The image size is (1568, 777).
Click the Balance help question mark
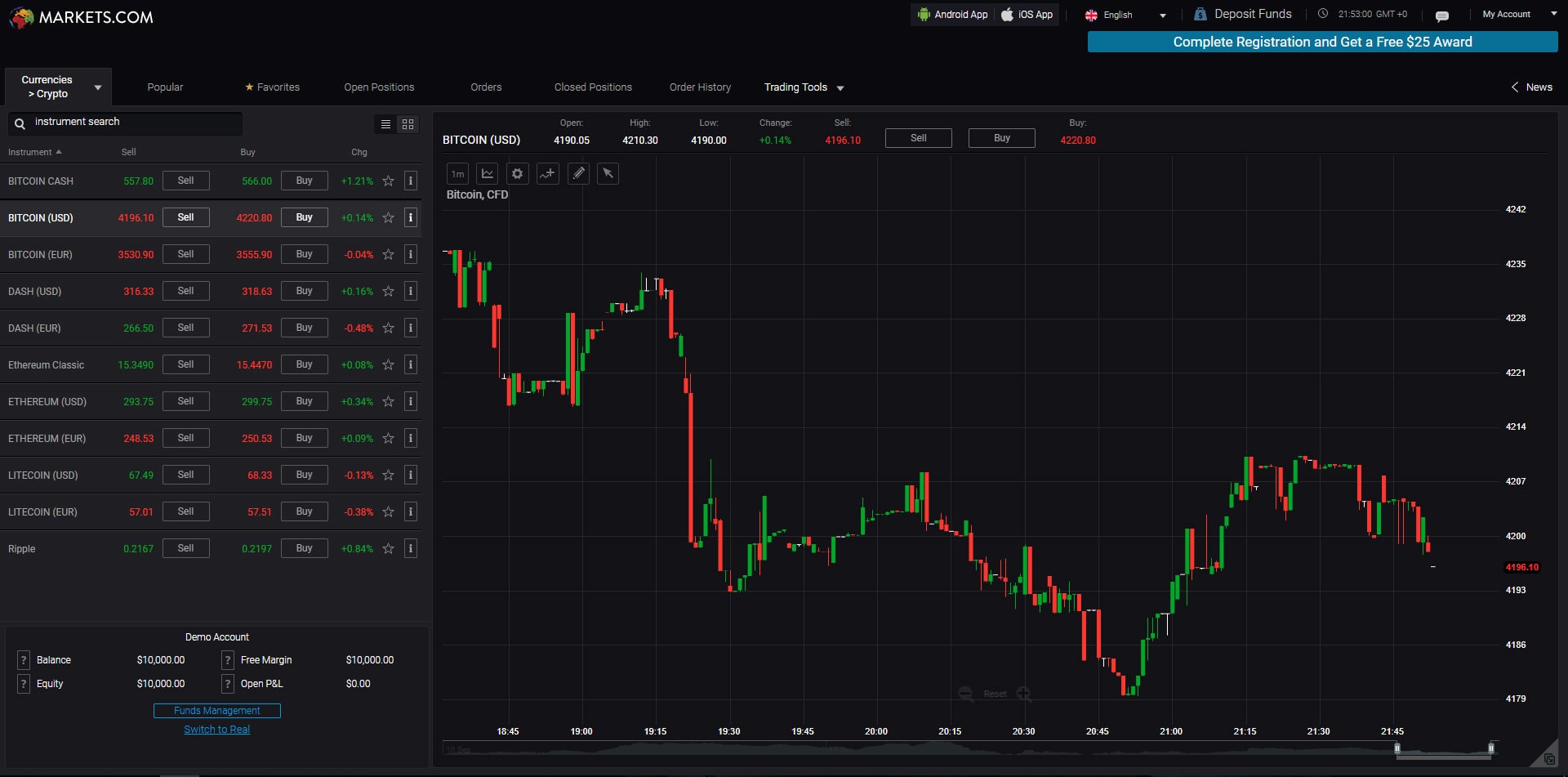coord(24,660)
